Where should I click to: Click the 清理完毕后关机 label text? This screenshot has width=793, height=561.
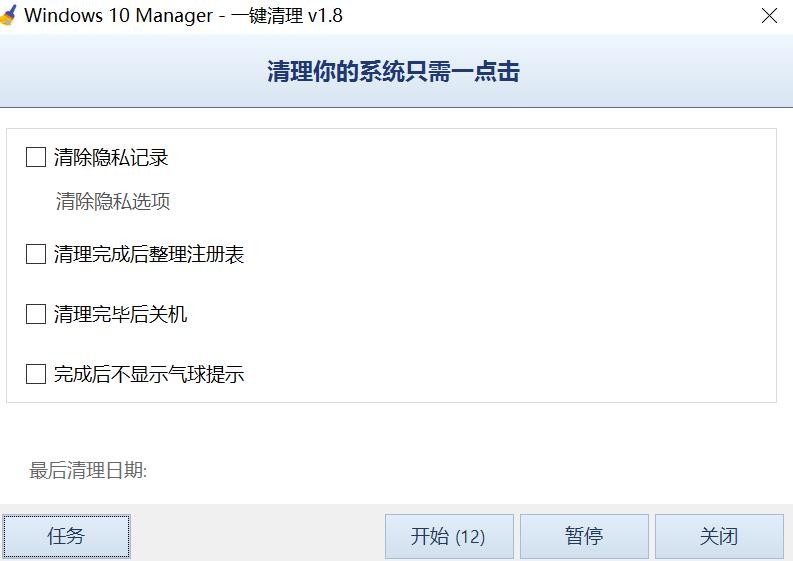(121, 314)
